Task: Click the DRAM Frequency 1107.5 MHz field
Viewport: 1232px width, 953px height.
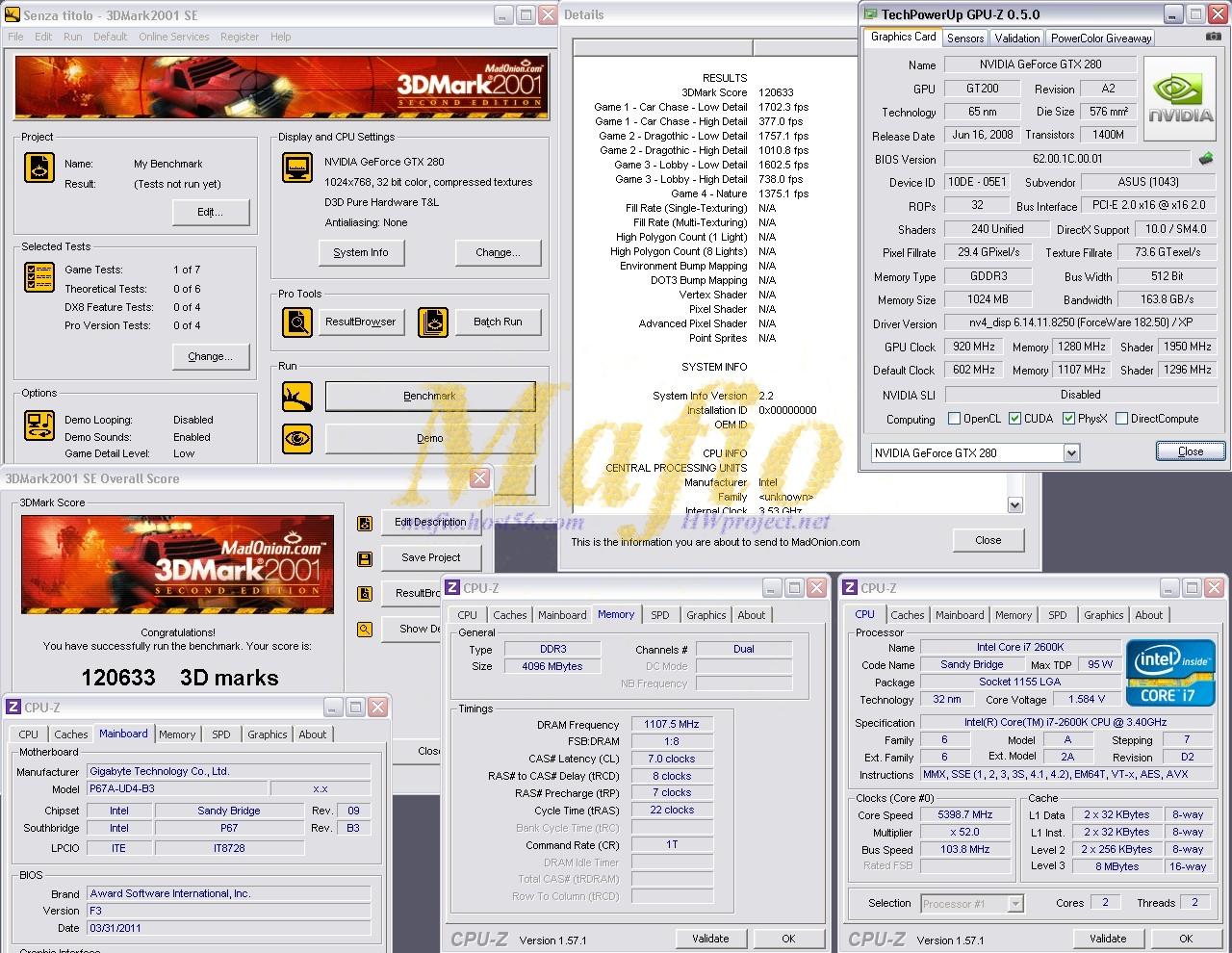Action: click(672, 725)
